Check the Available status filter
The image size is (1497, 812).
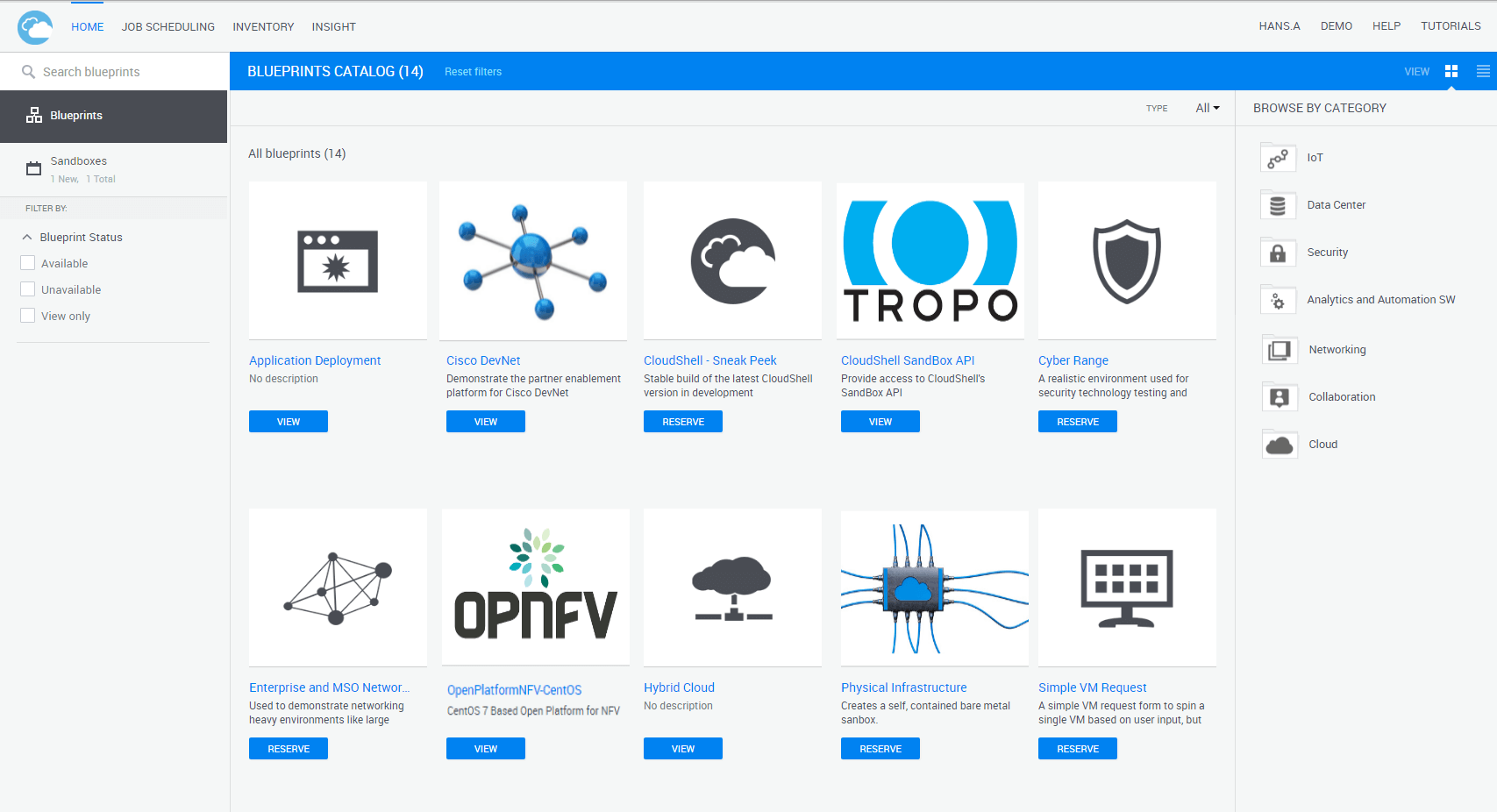28,263
